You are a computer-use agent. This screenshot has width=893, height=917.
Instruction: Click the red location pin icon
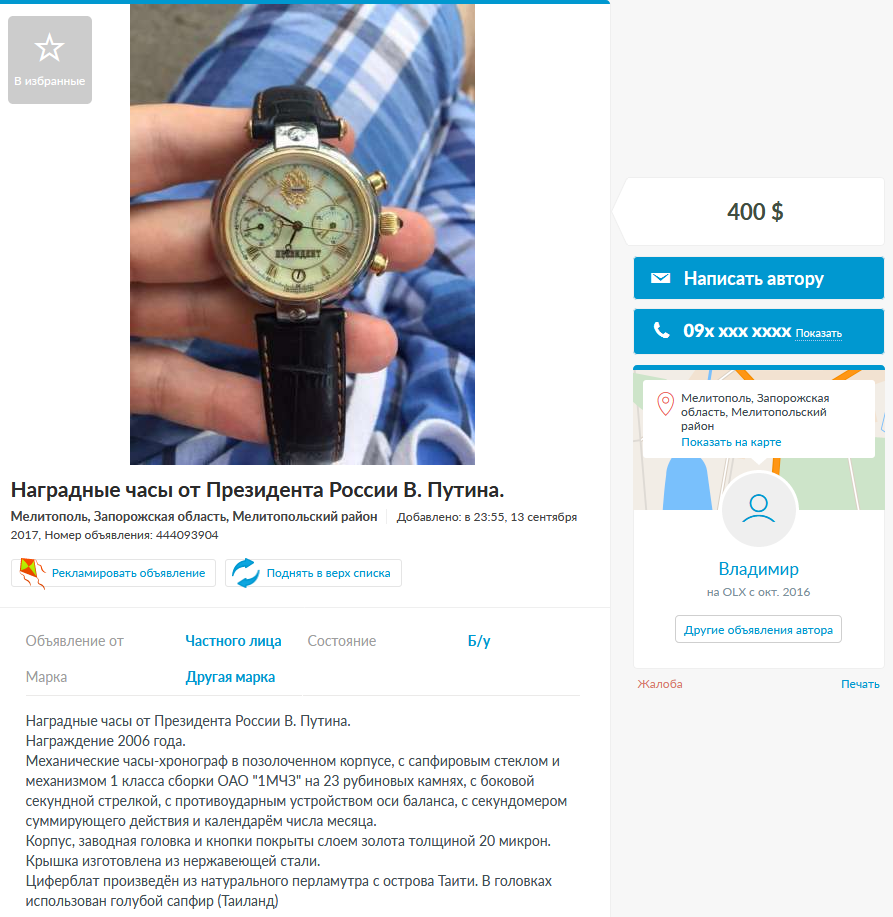pos(666,404)
